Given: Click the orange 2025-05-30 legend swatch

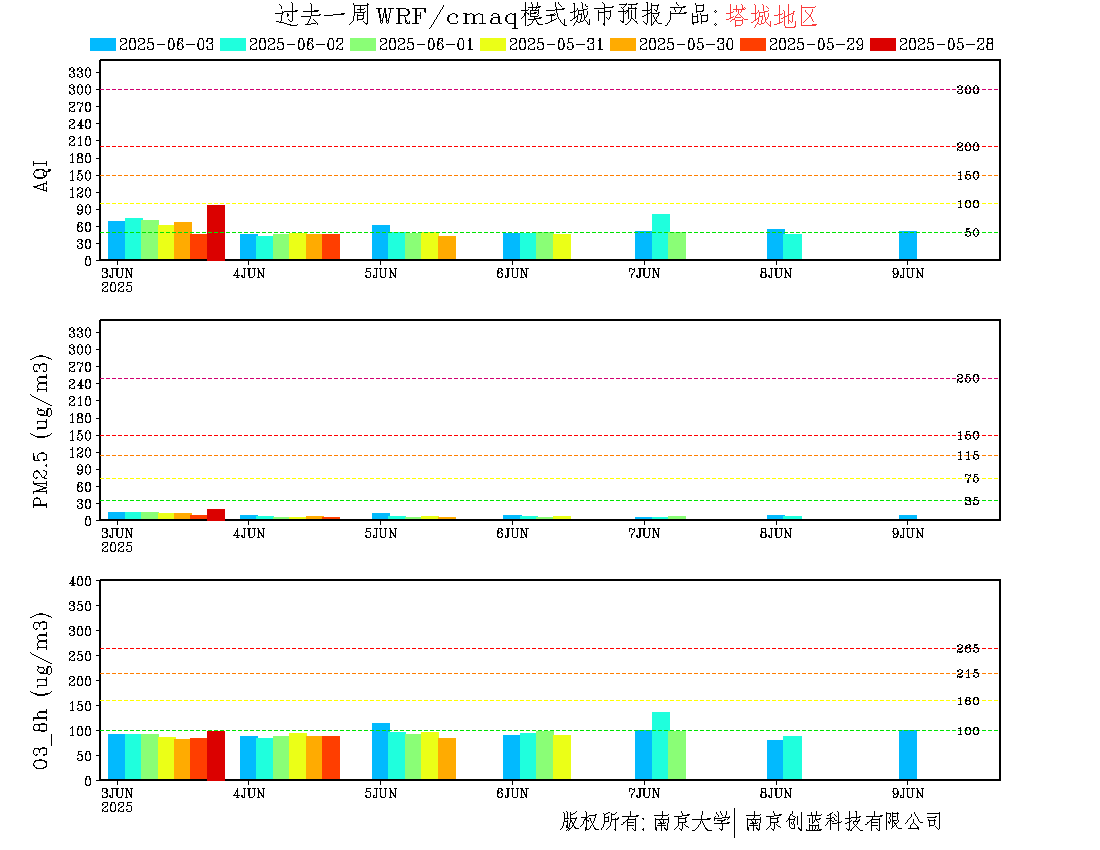Looking at the screenshot, I should [x=622, y=44].
